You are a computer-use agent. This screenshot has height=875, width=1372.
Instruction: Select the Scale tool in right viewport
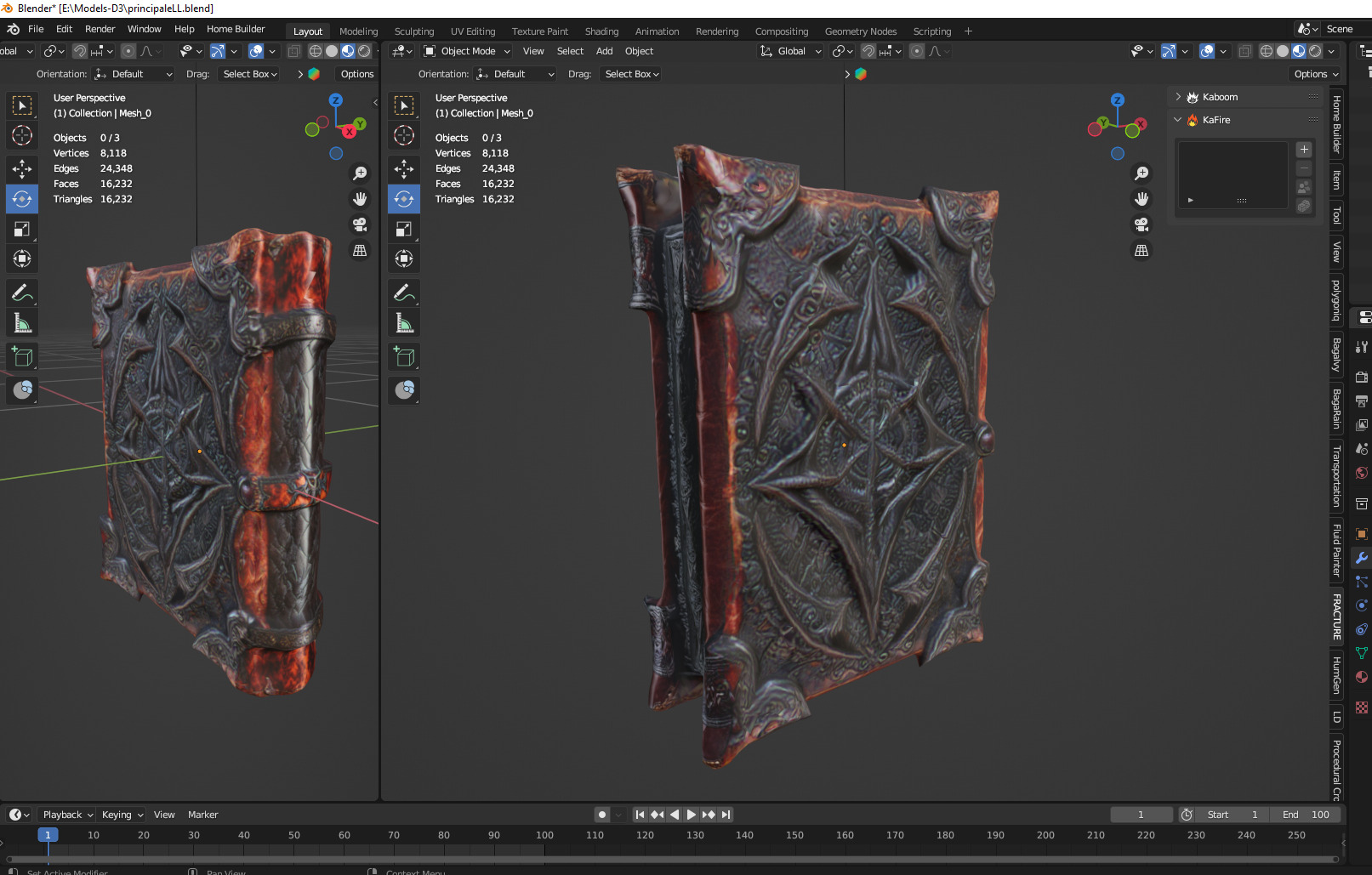[x=404, y=229]
